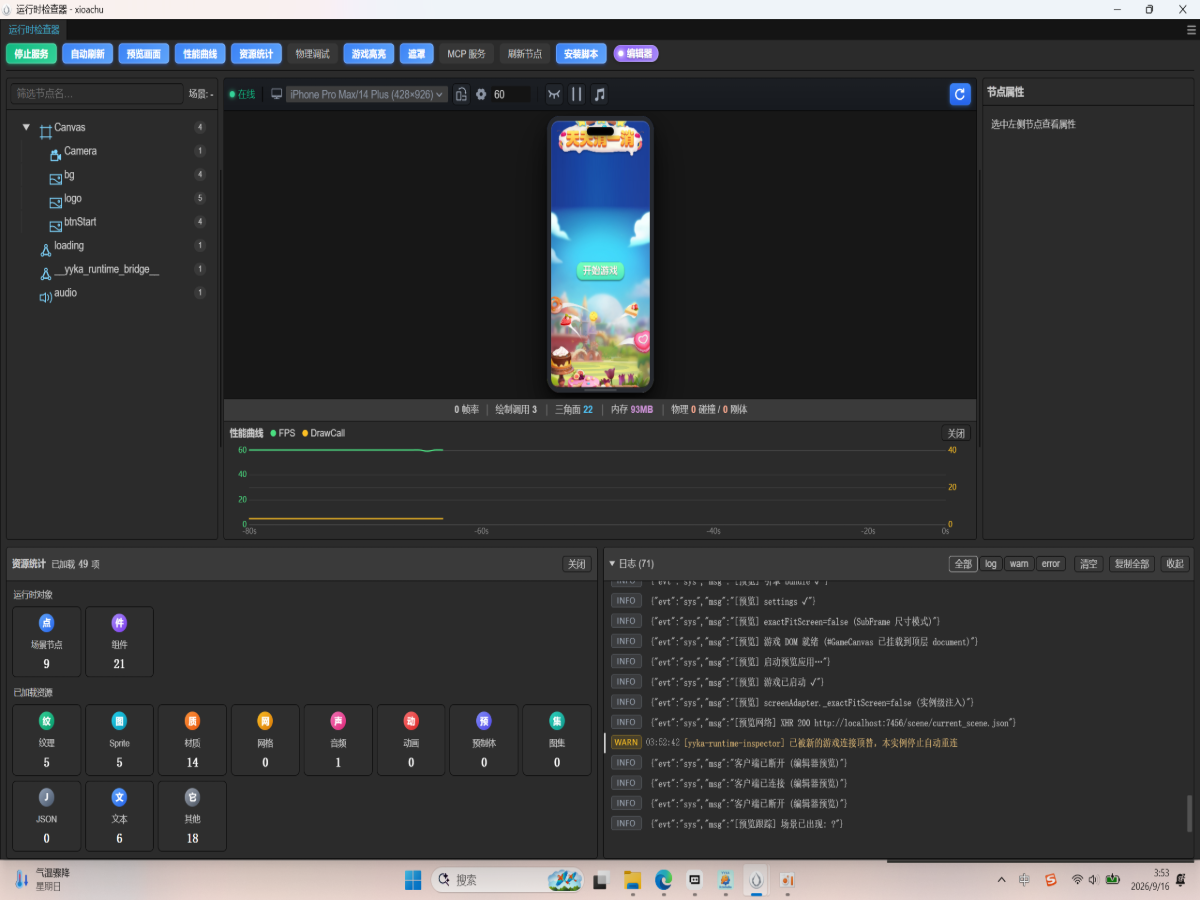Filter logs by 全部

pyautogui.click(x=963, y=564)
